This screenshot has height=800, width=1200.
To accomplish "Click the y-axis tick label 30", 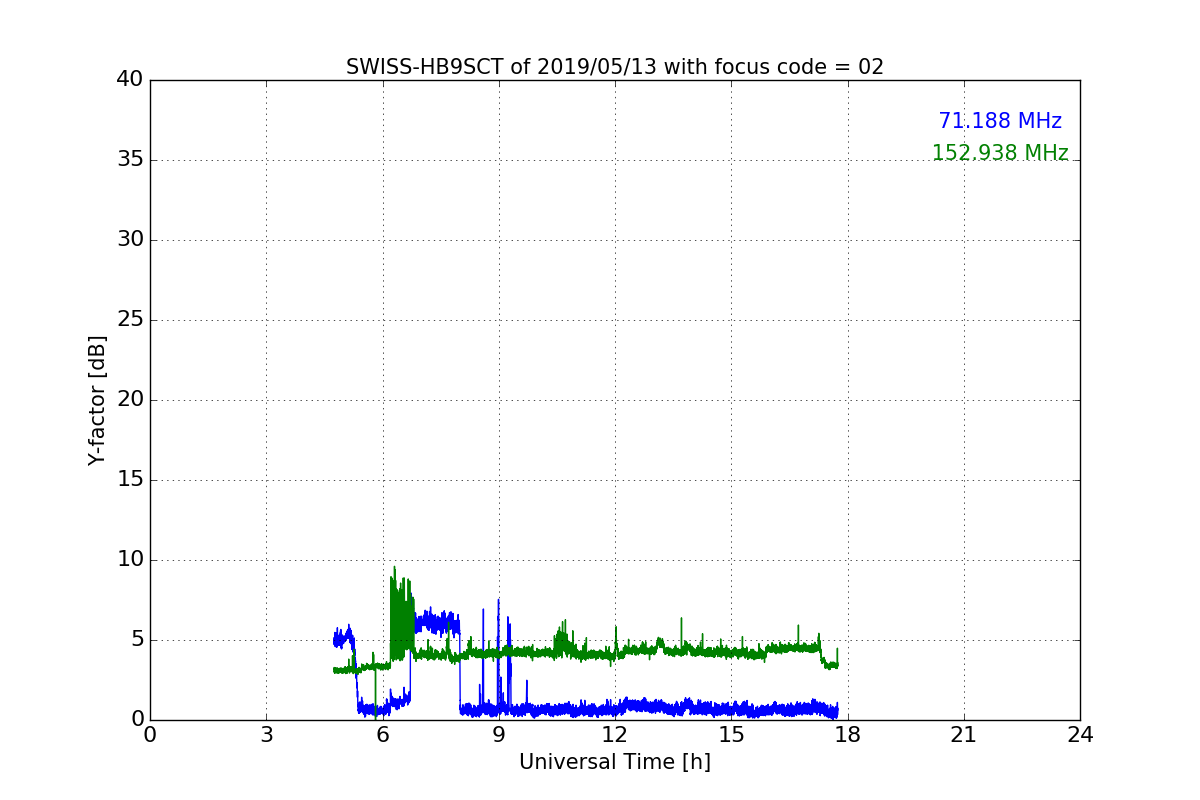I will click(129, 240).
